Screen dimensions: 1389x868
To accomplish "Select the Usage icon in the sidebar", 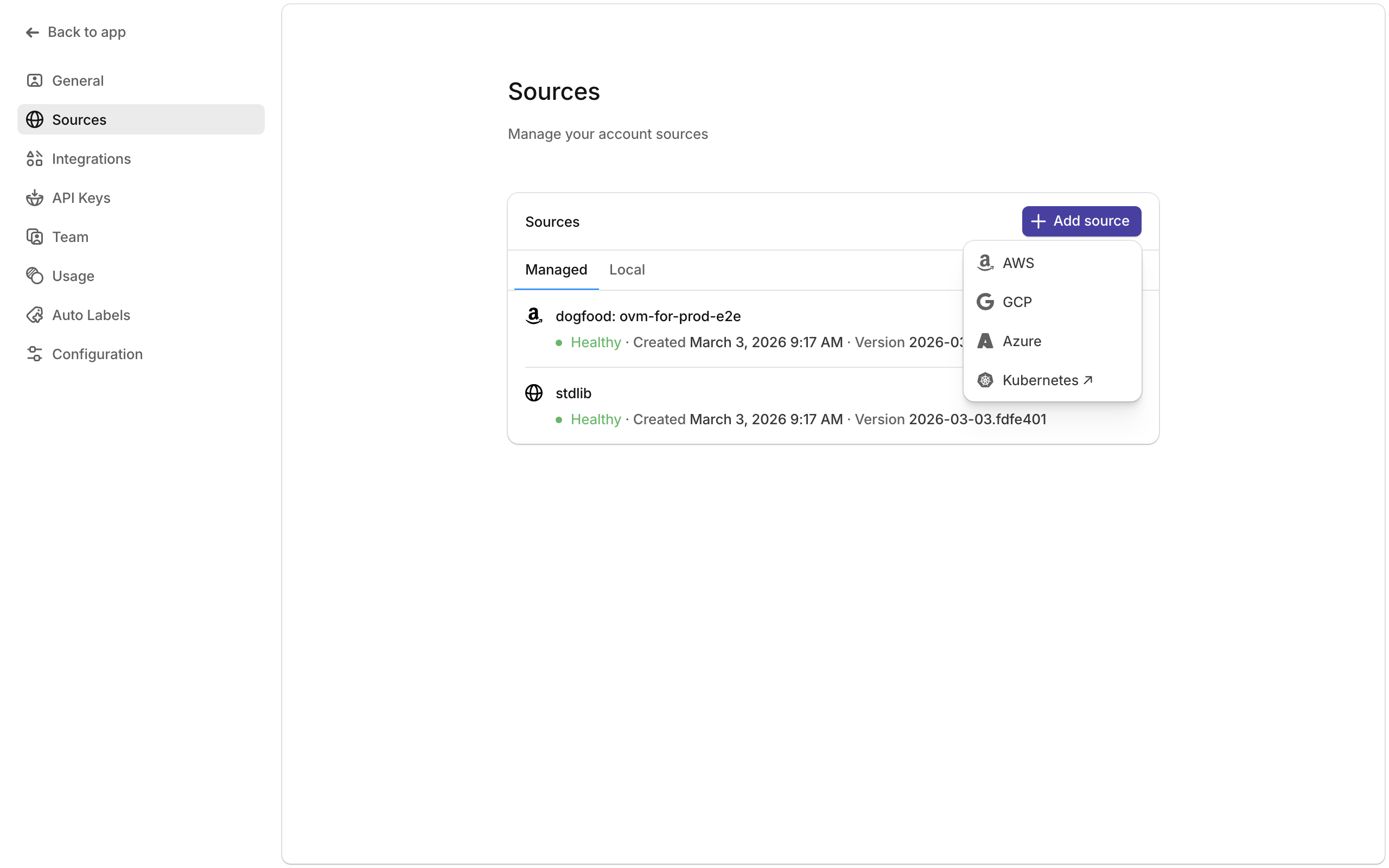I will (x=34, y=276).
